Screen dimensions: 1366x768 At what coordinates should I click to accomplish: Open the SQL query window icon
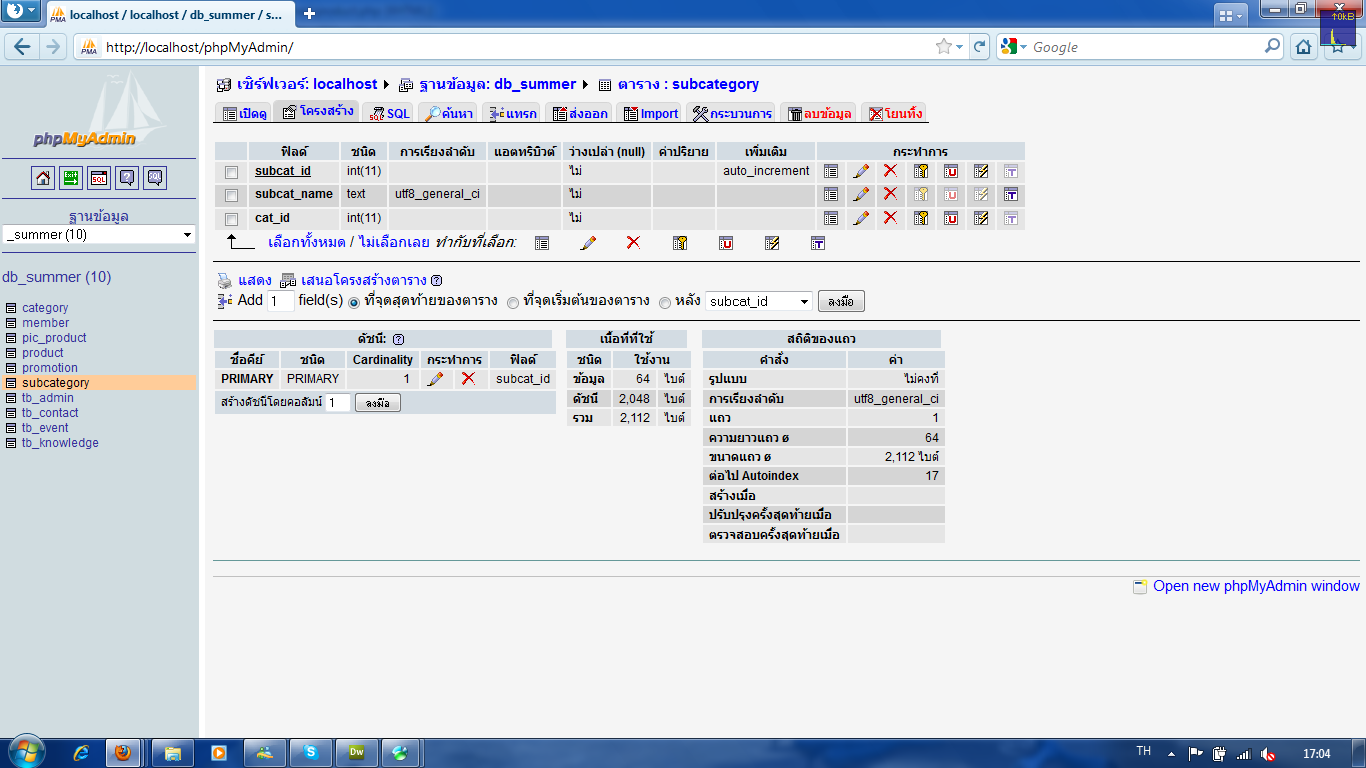tap(99, 178)
